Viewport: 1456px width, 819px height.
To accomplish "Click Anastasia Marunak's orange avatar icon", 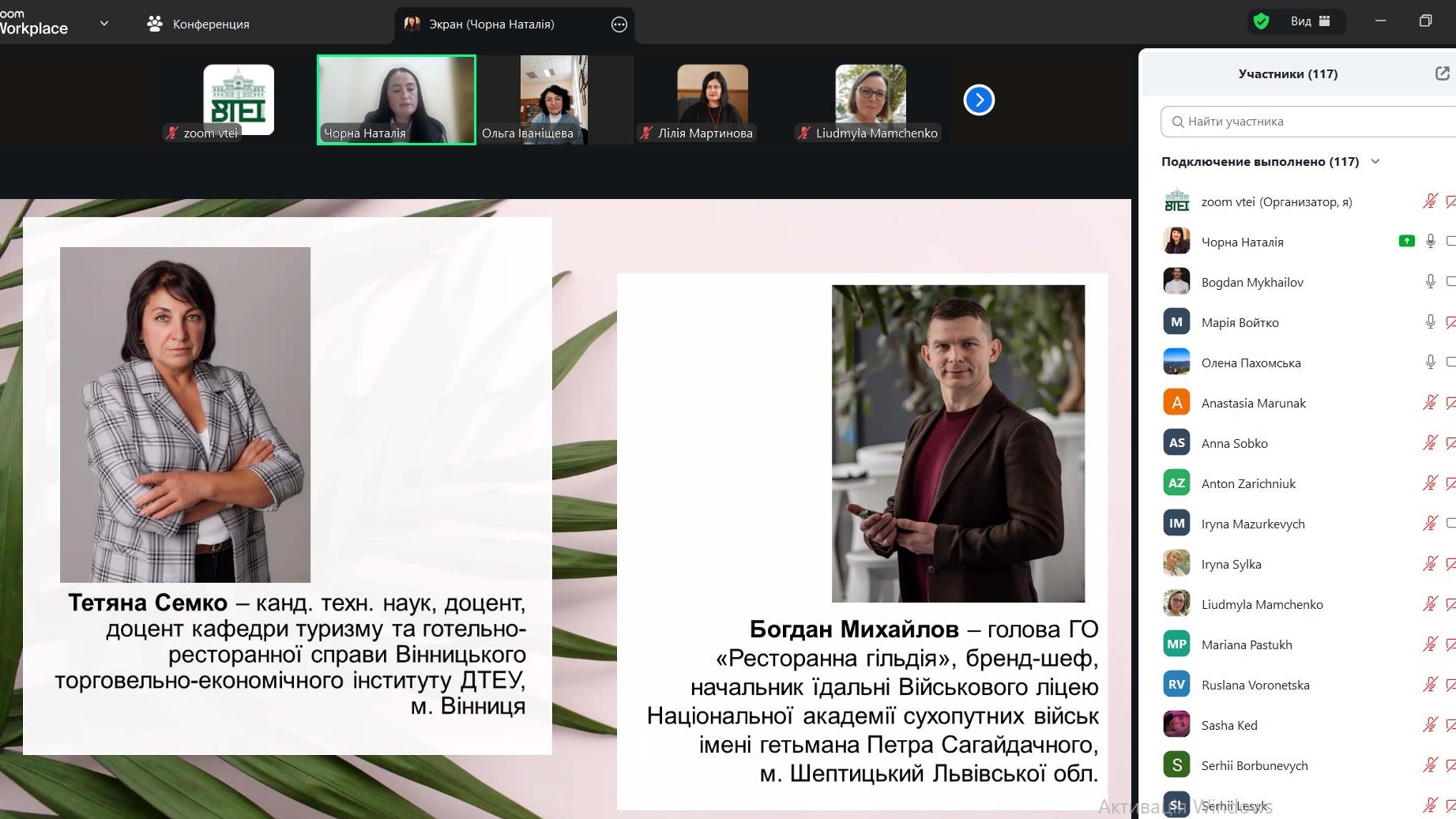I will (x=1176, y=403).
